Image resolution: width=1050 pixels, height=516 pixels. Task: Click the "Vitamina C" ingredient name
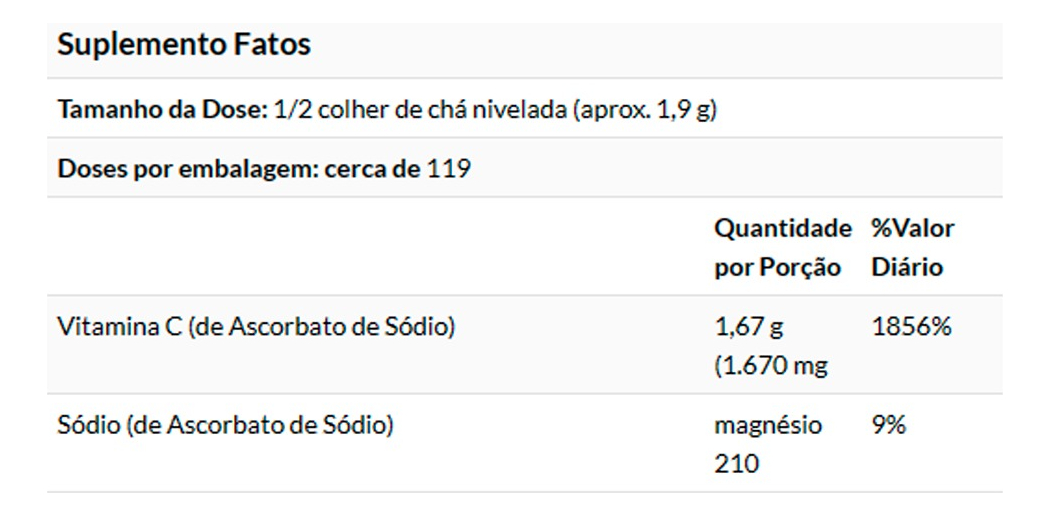coord(120,326)
